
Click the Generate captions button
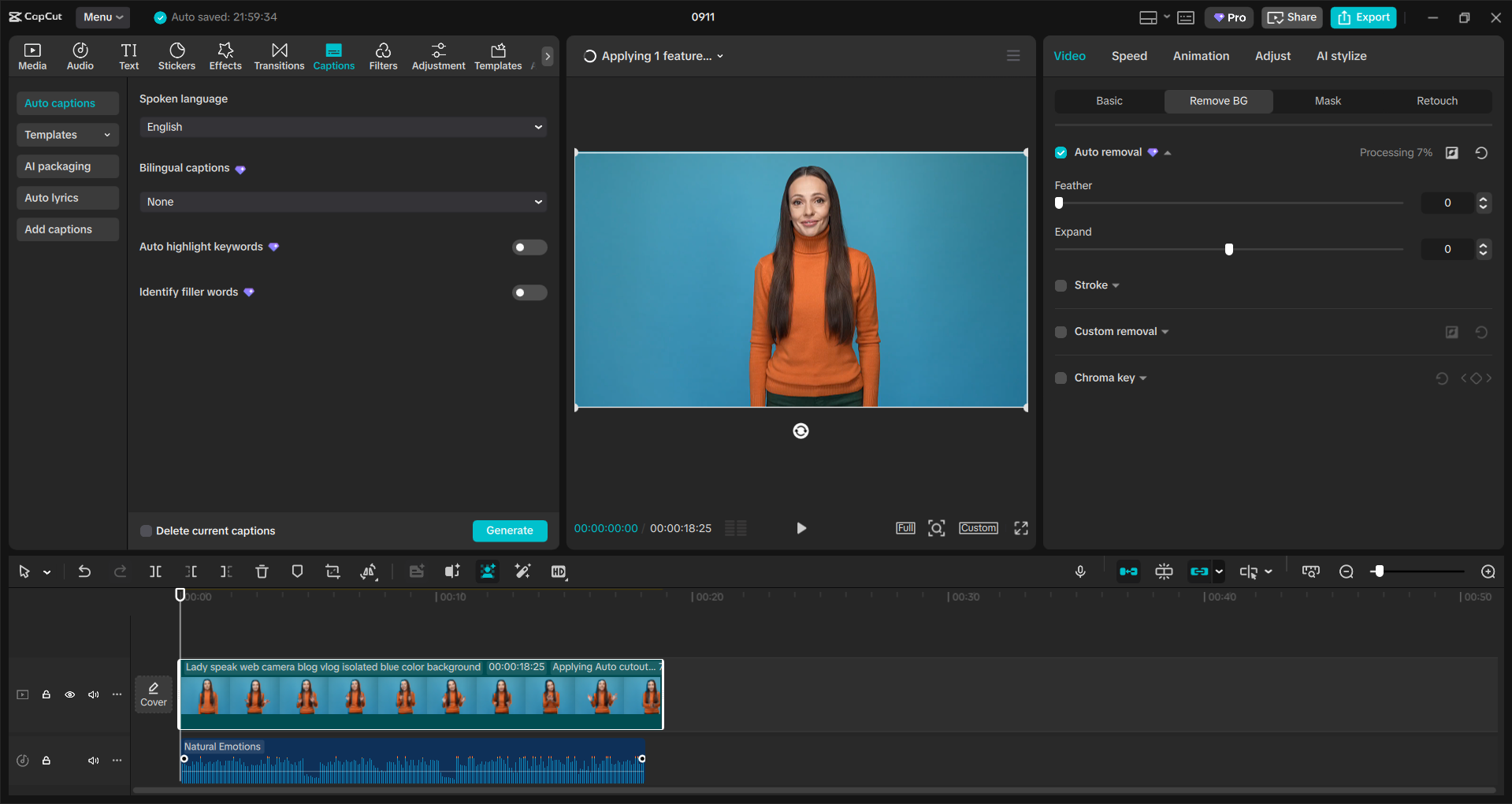coord(510,530)
